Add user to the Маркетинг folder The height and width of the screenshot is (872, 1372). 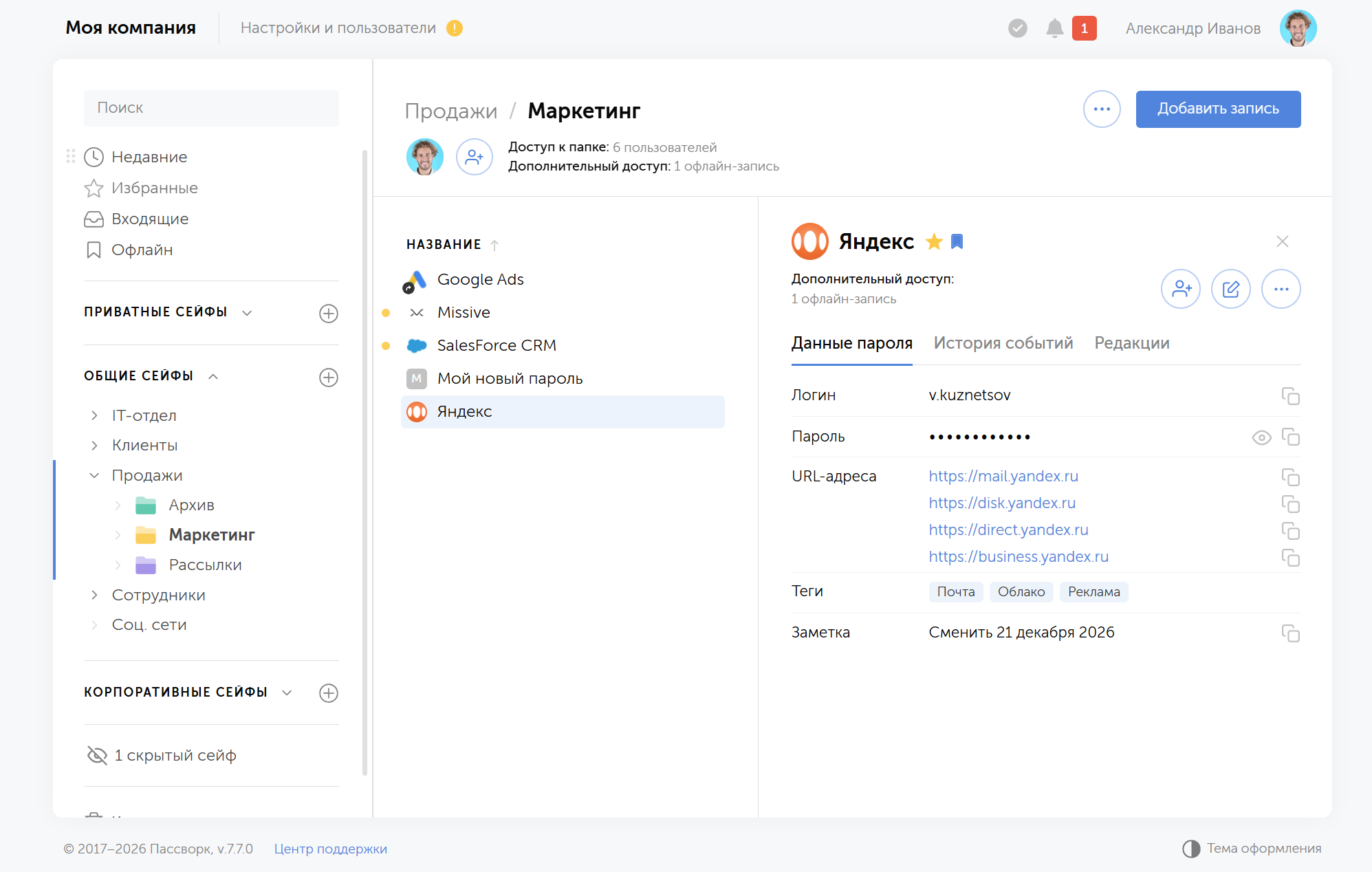tap(475, 157)
